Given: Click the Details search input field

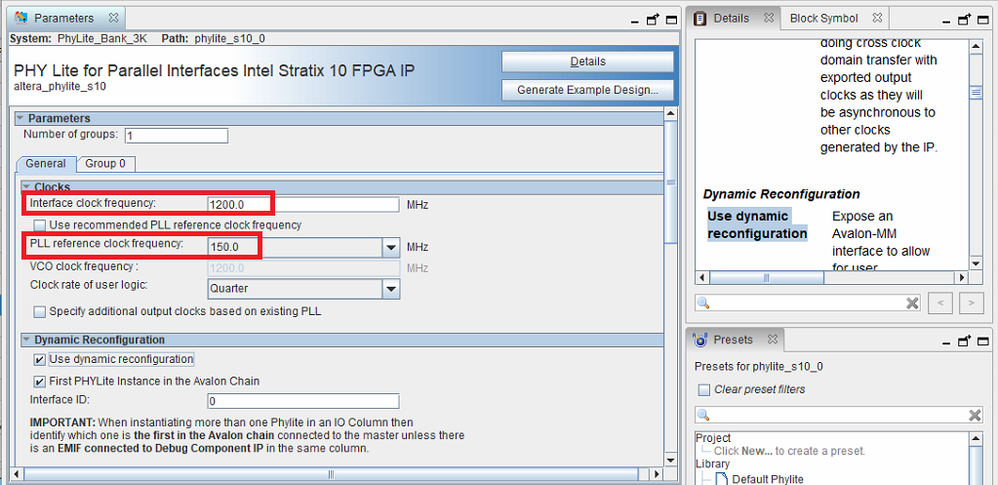Looking at the screenshot, I should [808, 303].
